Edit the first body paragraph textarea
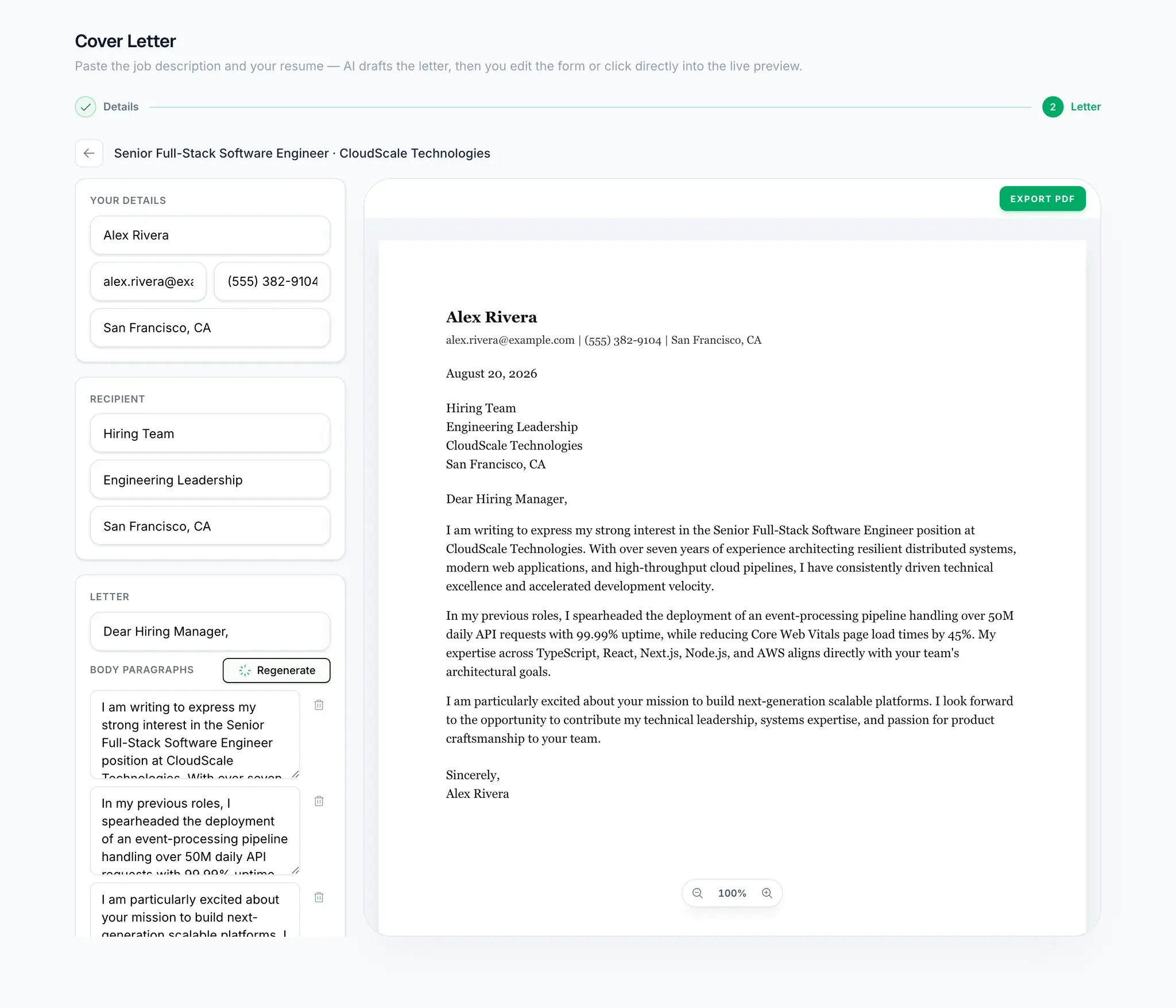This screenshot has height=1008, width=1176. pyautogui.click(x=195, y=735)
